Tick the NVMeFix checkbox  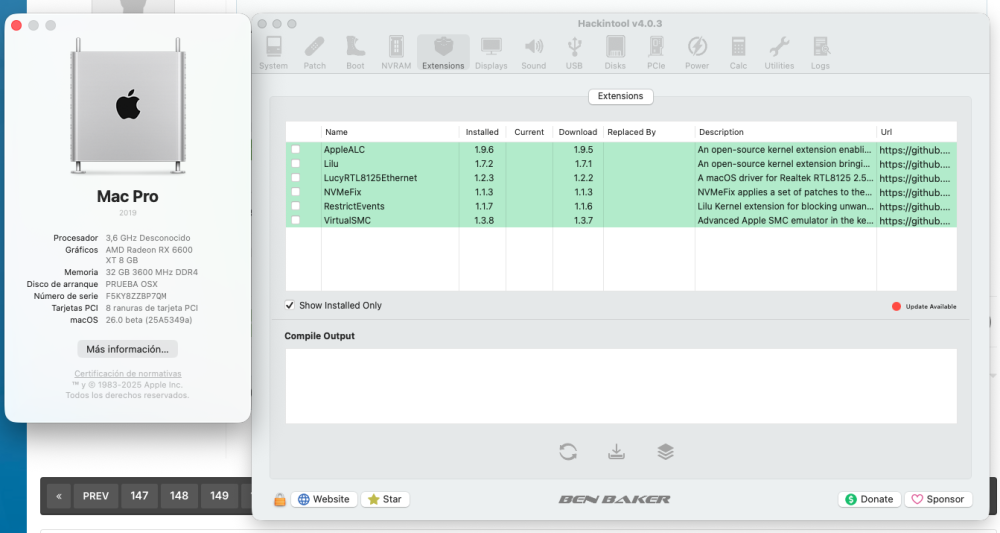click(x=295, y=192)
